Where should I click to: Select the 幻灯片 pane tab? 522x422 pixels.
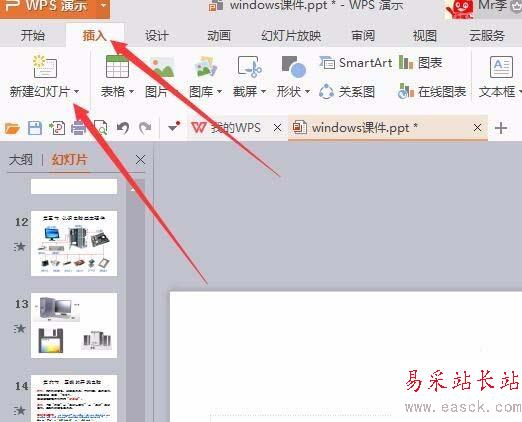tap(69, 160)
